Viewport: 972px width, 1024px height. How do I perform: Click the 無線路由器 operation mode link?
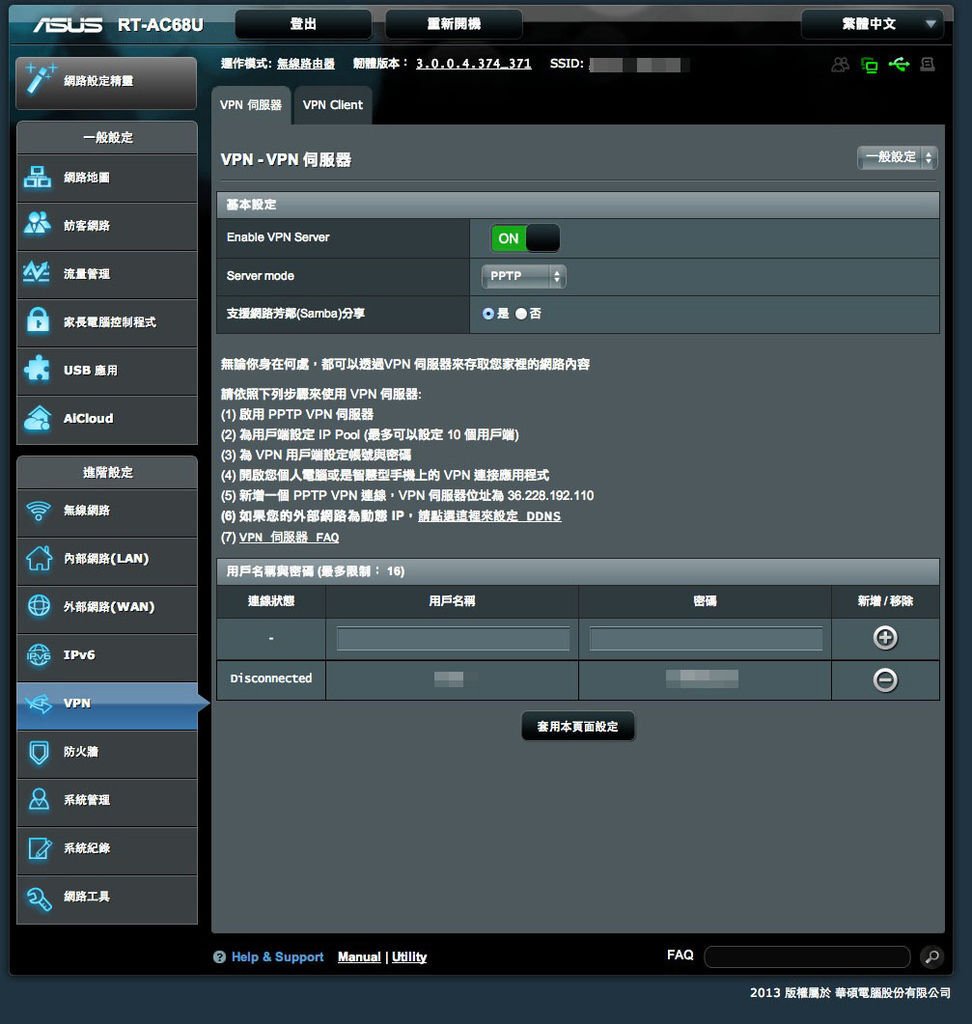click(306, 63)
